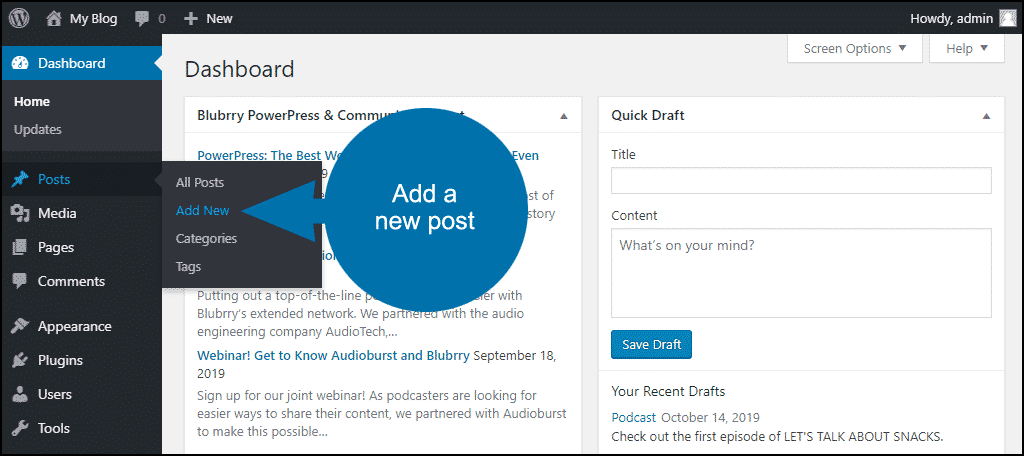Click the Save Draft button
The width and height of the screenshot is (1024, 456).
pos(651,344)
